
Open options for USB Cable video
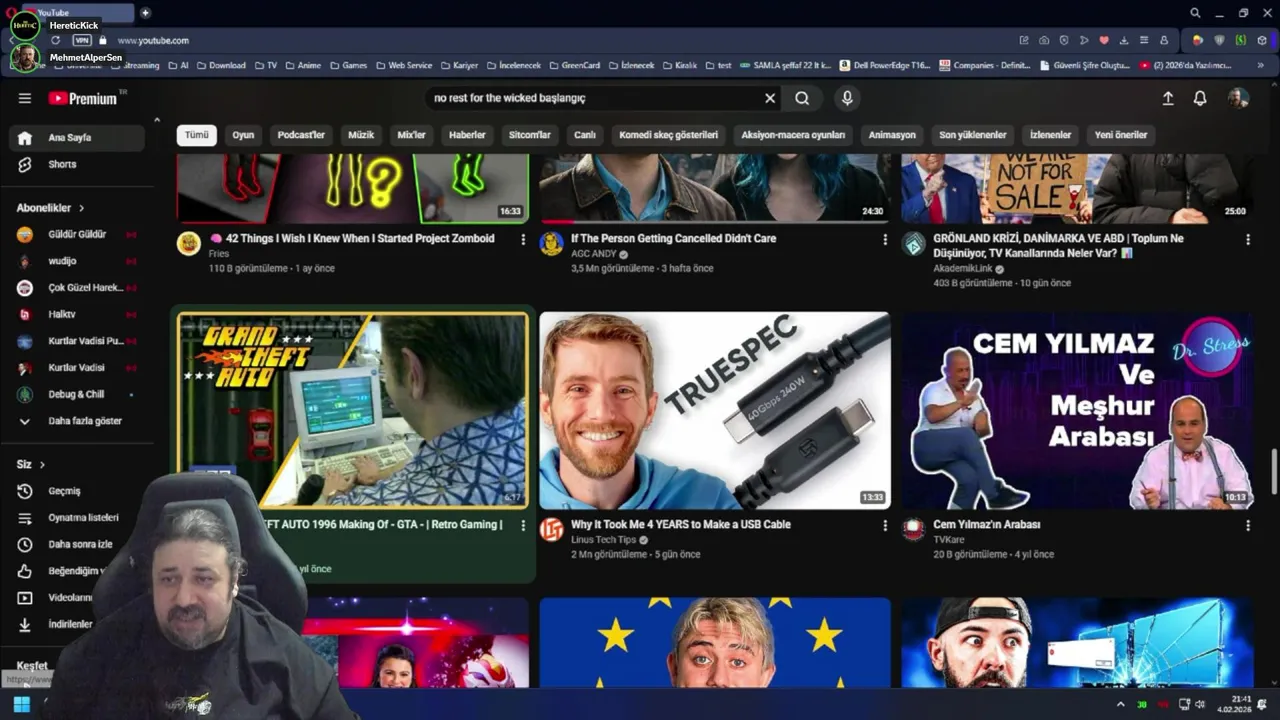[885, 526]
